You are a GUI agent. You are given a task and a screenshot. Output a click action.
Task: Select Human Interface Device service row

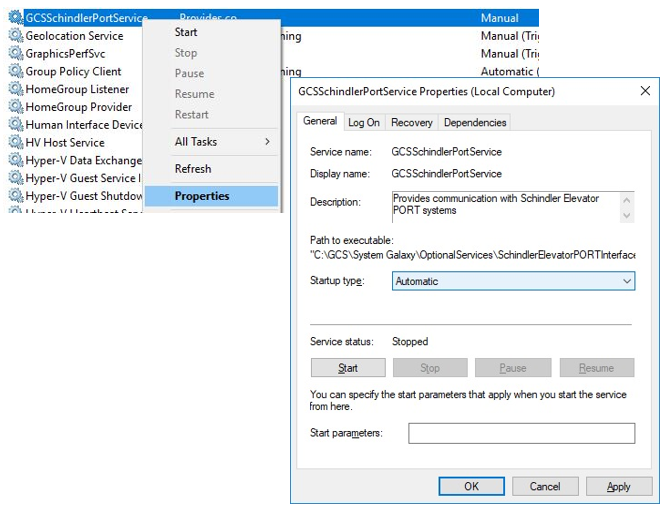84,125
